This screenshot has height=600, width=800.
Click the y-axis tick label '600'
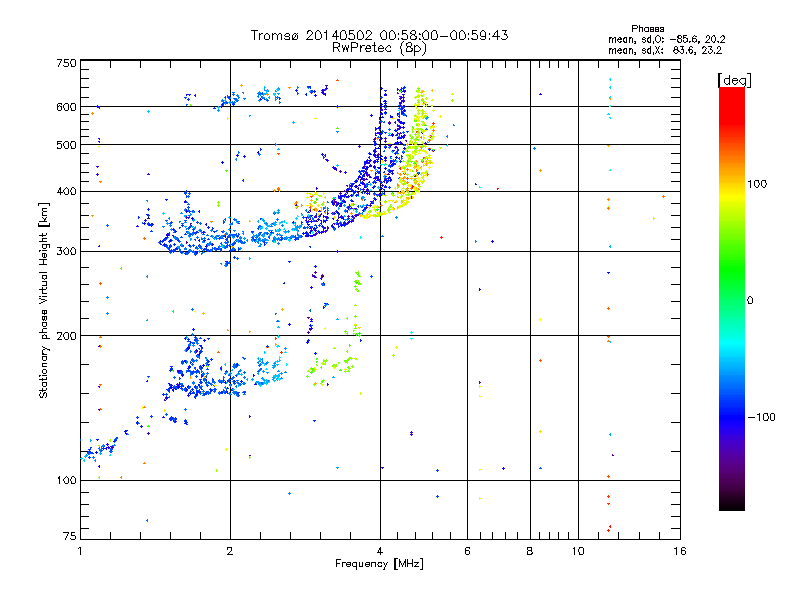[x=66, y=107]
